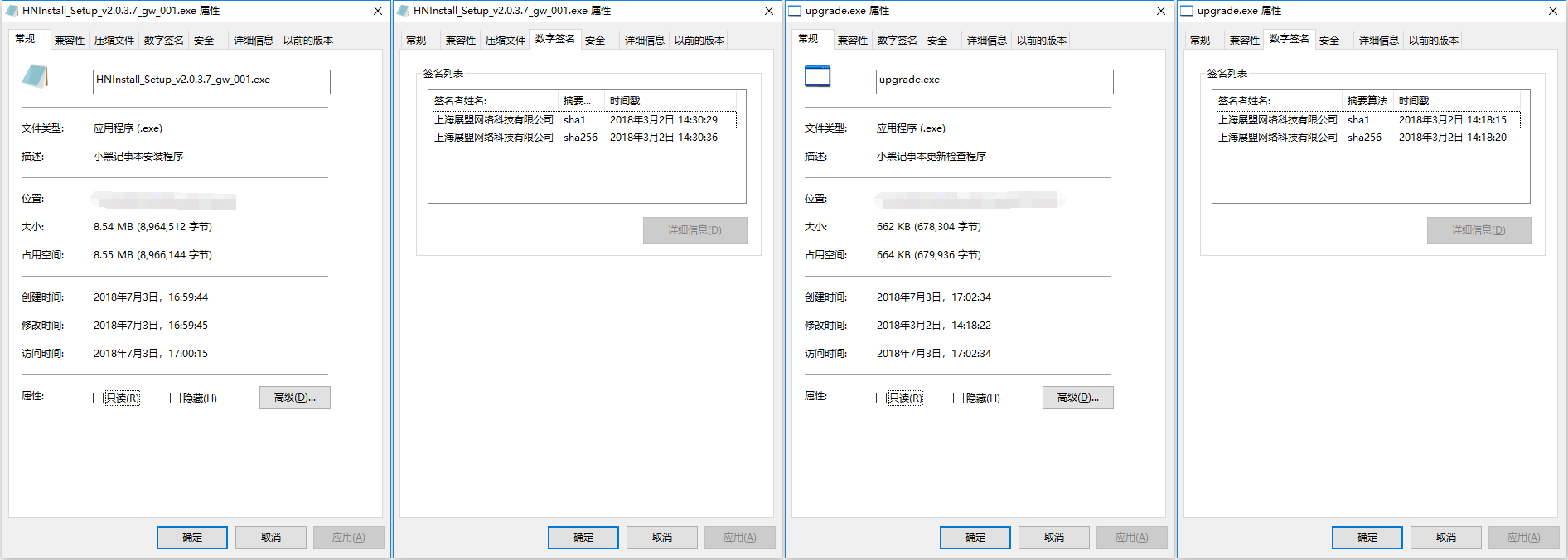
Task: Check 隐藏 checkbox in upgrade.exe properties
Action: coord(958,398)
